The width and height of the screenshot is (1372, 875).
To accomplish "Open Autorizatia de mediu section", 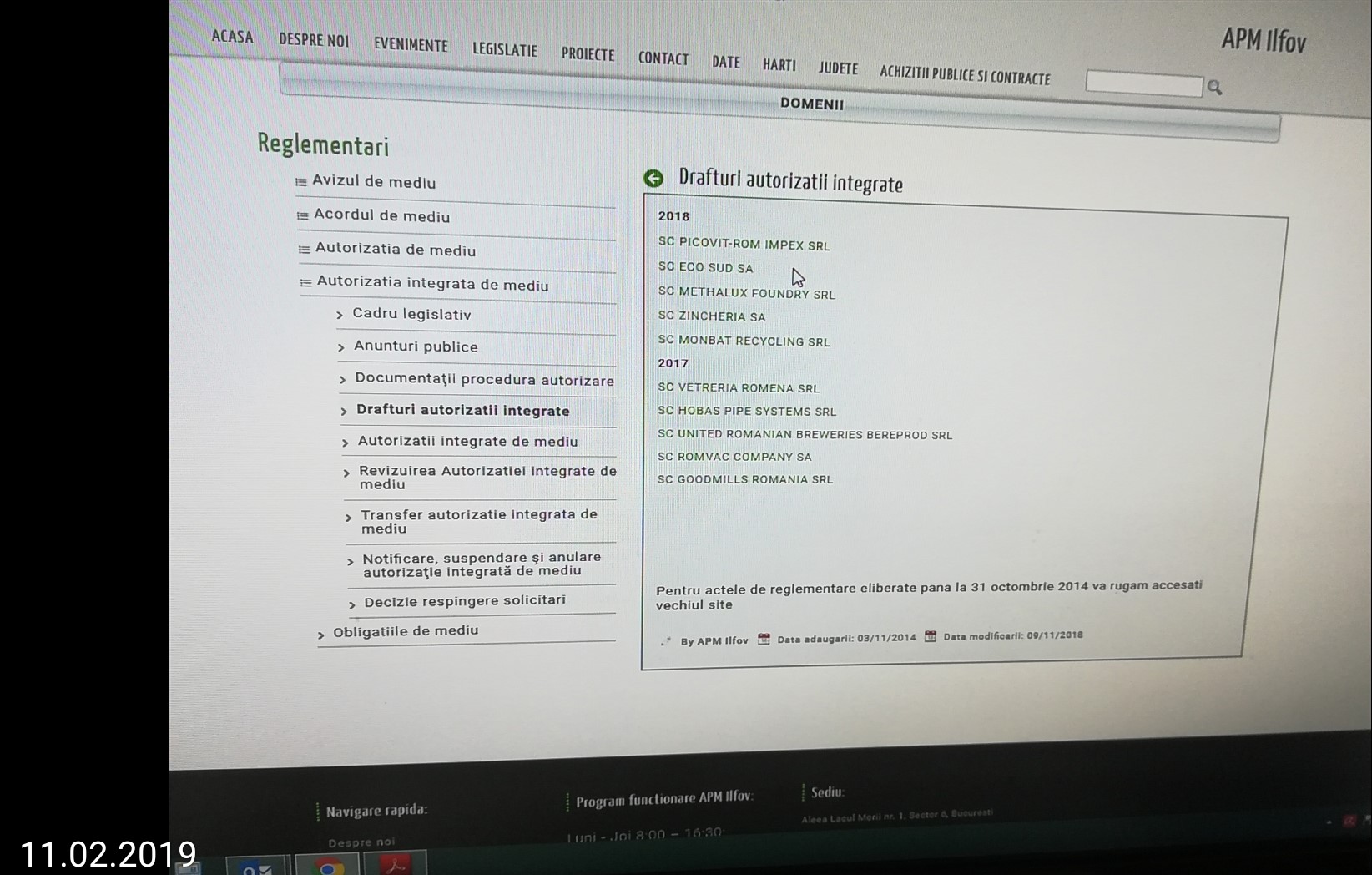I will pos(396,250).
